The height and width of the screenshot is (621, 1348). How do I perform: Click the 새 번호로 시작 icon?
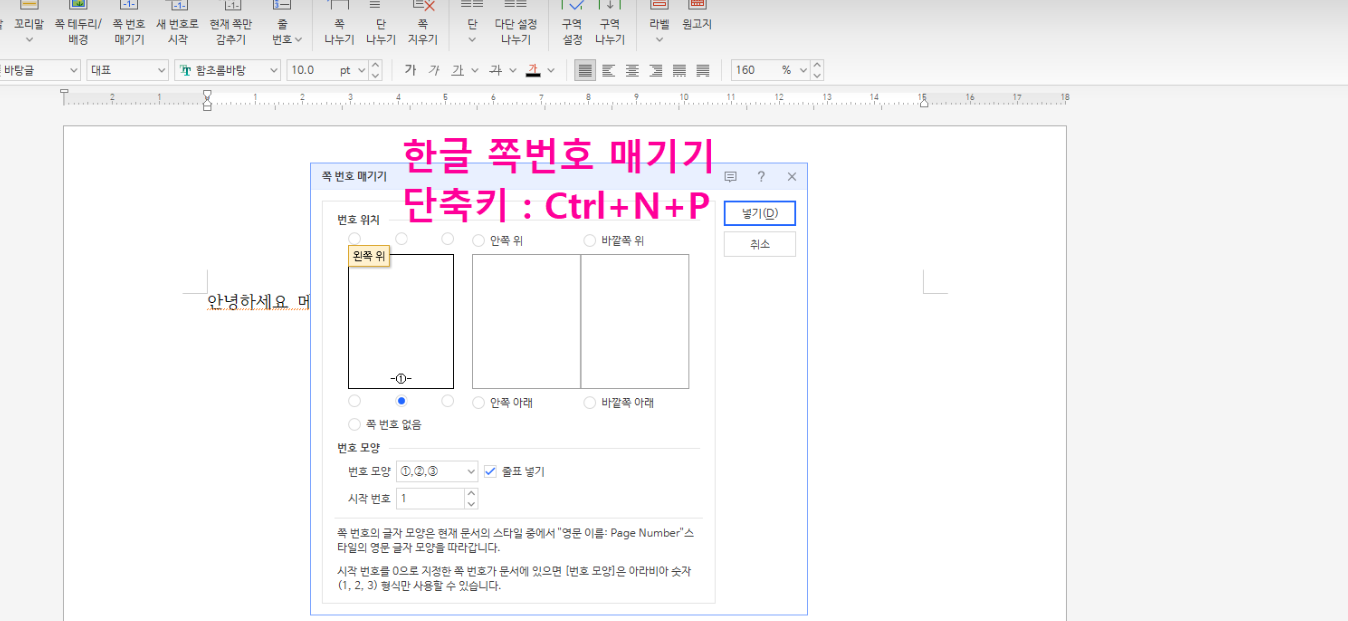(177, 23)
